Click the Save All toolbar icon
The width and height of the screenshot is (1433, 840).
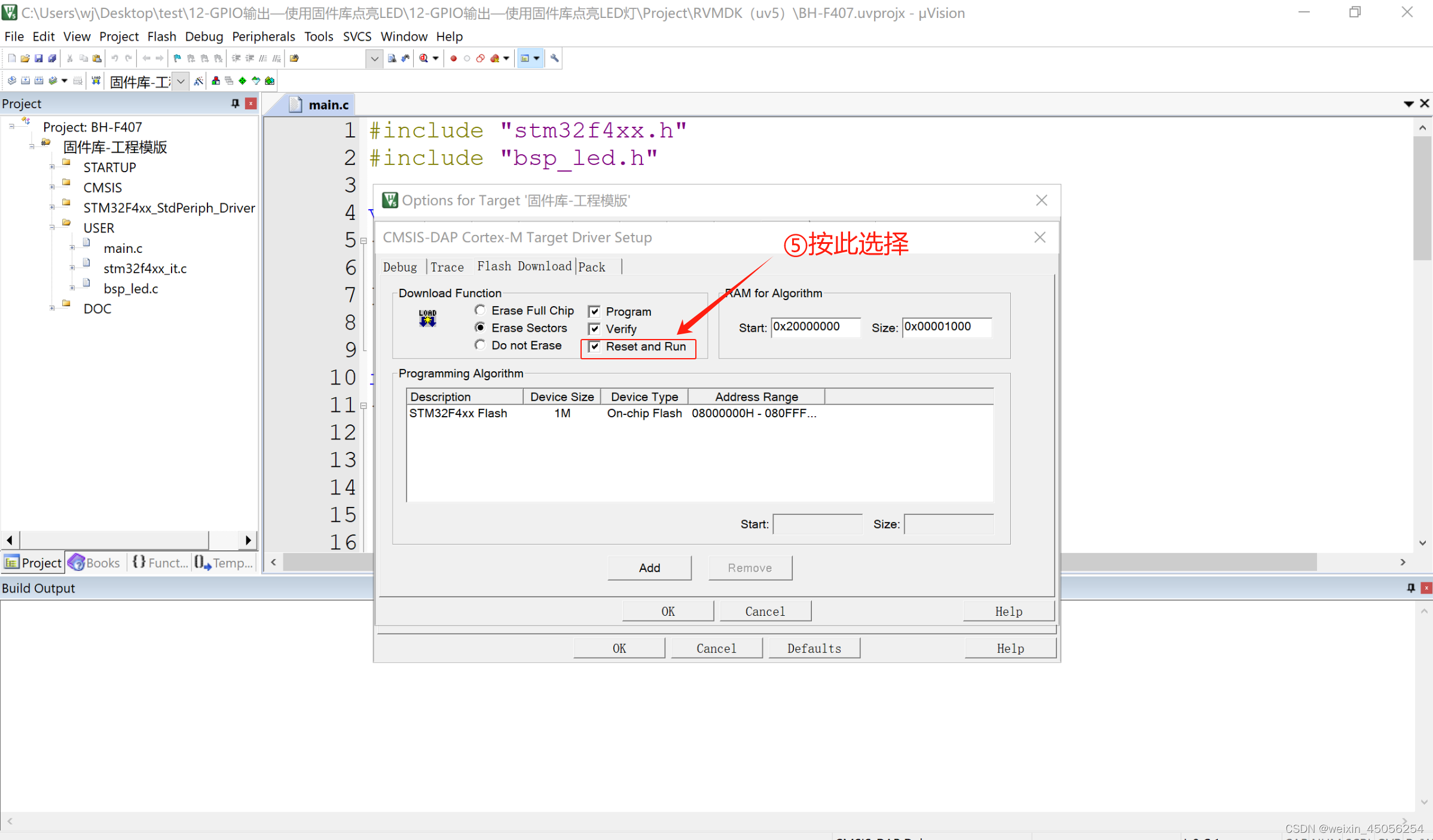coord(53,58)
